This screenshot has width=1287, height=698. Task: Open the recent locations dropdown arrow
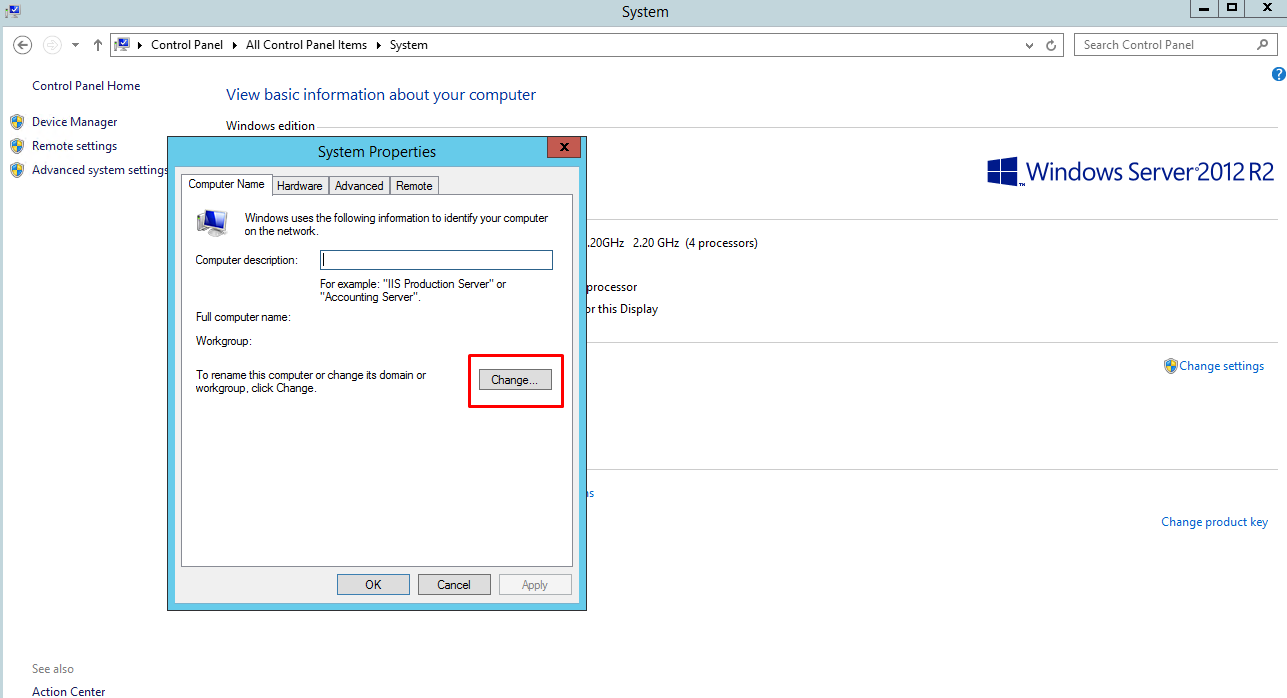[75, 45]
